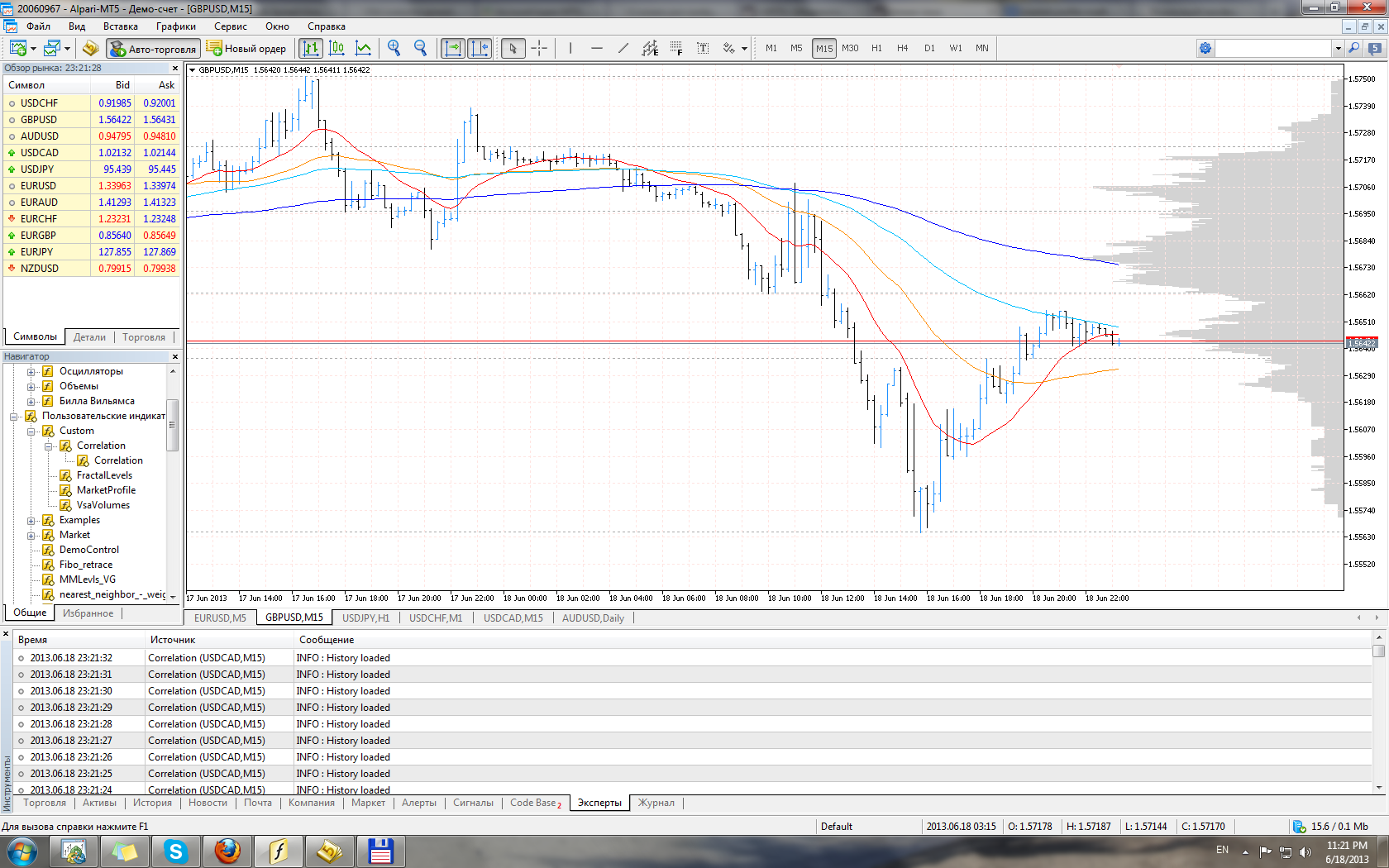Draw a horizontal line tool
The image size is (1389, 868).
click(x=597, y=48)
